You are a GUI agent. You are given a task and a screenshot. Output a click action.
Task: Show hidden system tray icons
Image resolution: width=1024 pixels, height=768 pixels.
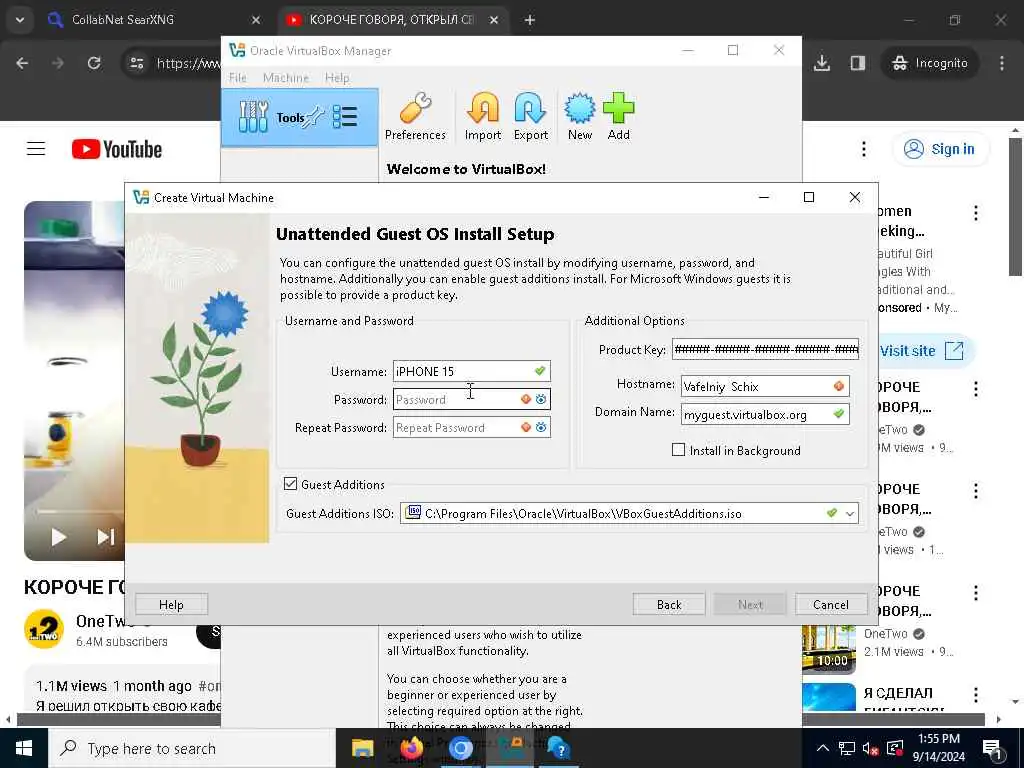tap(823, 748)
